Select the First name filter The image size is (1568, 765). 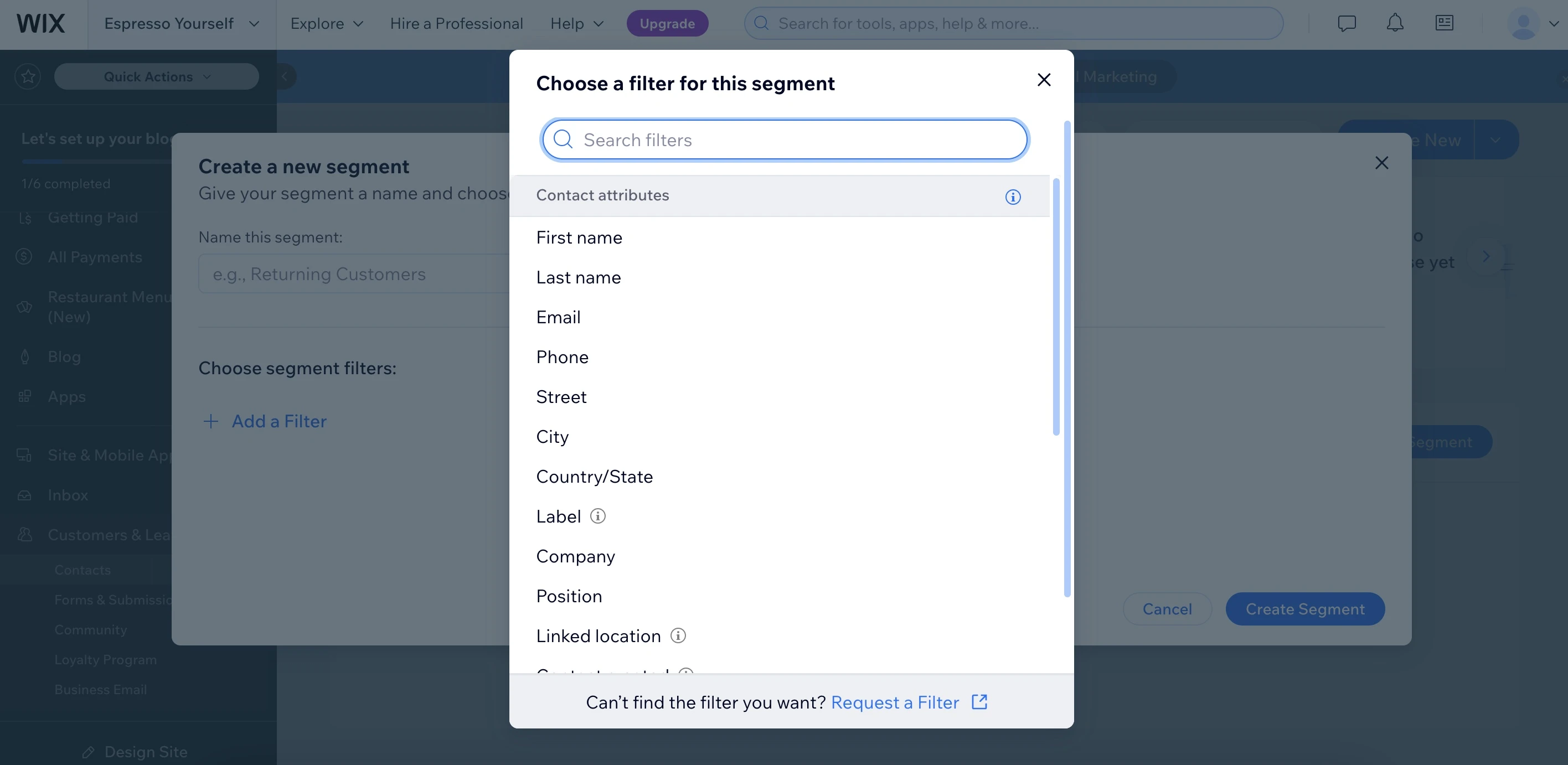tap(579, 237)
